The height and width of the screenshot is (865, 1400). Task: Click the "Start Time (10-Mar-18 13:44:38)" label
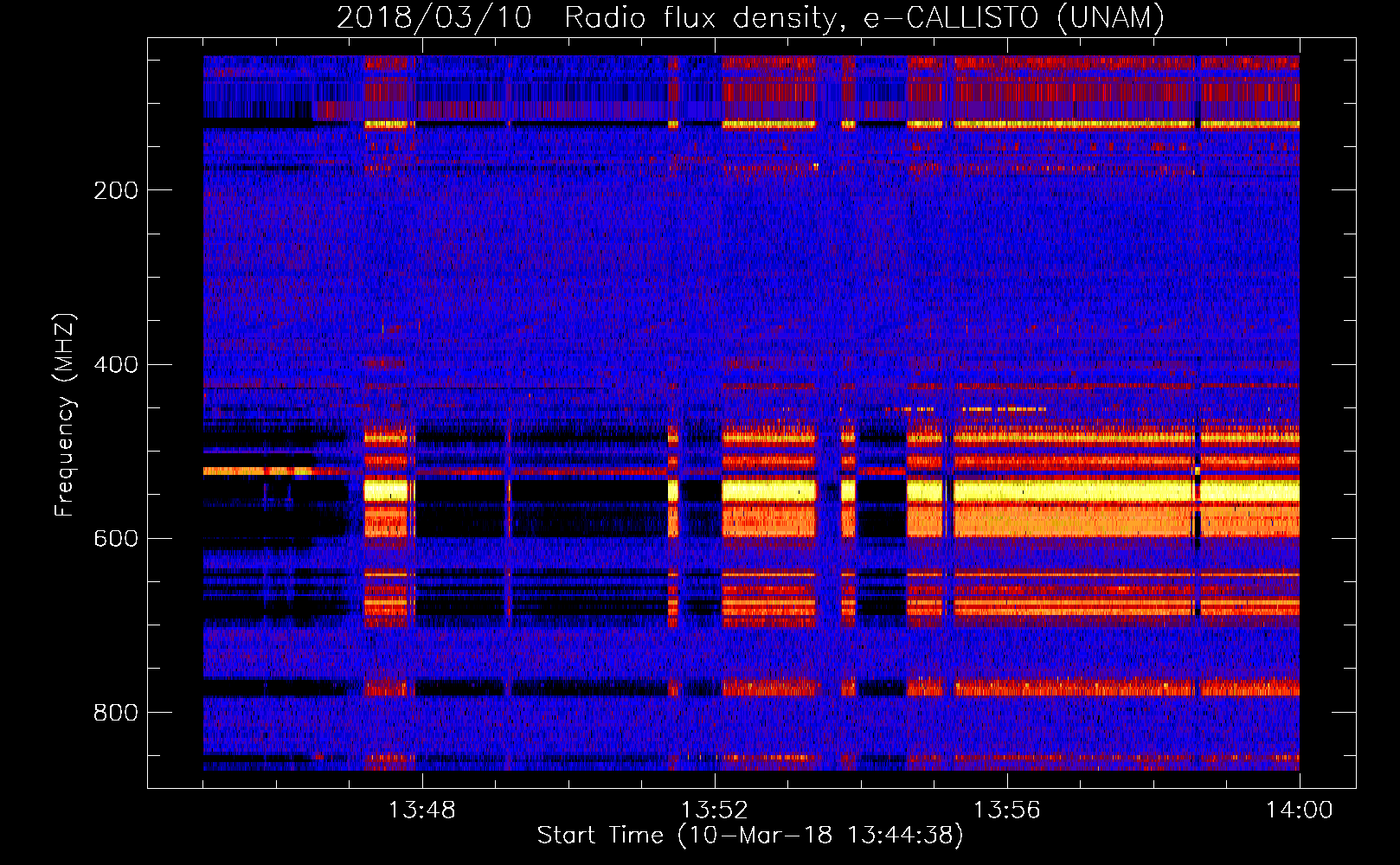tap(749, 836)
